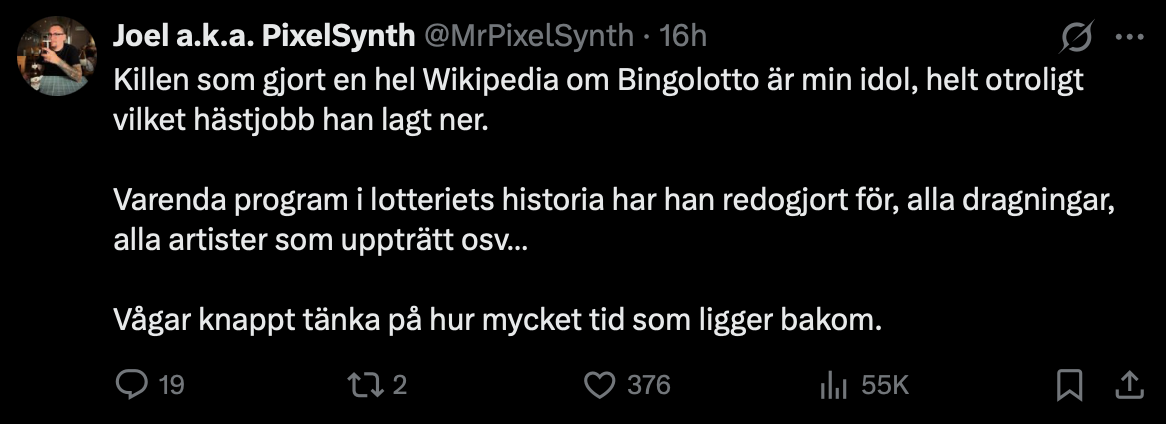This screenshot has height=424, width=1166.
Task: Click the @MrPixelSynth handle
Action: 529,35
